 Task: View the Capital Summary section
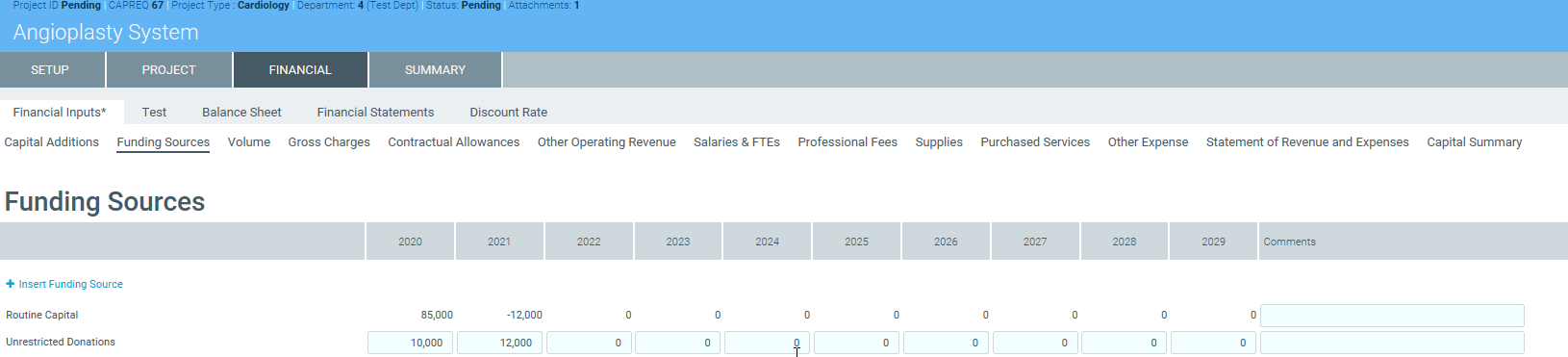(1474, 142)
